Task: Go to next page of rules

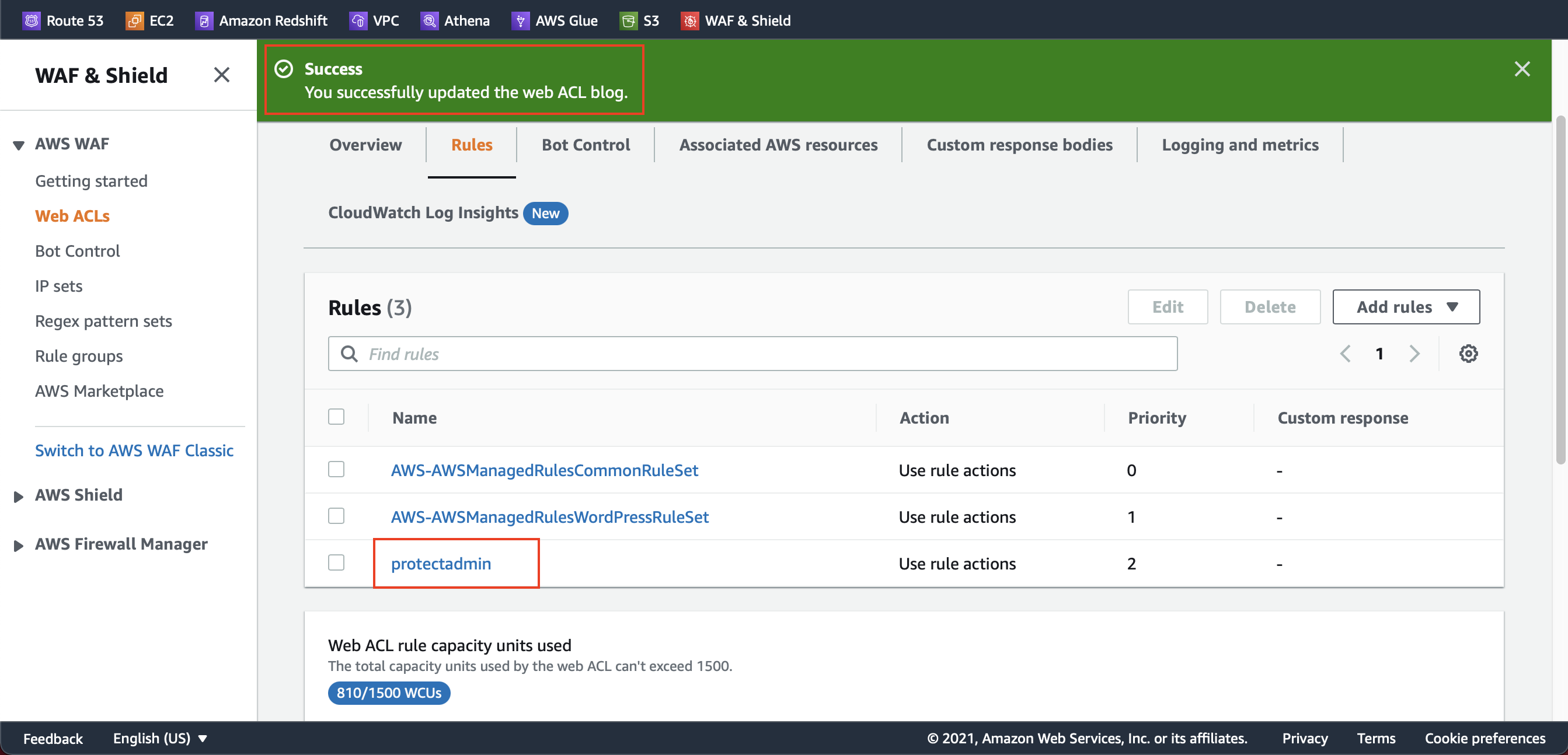Action: (x=1414, y=354)
